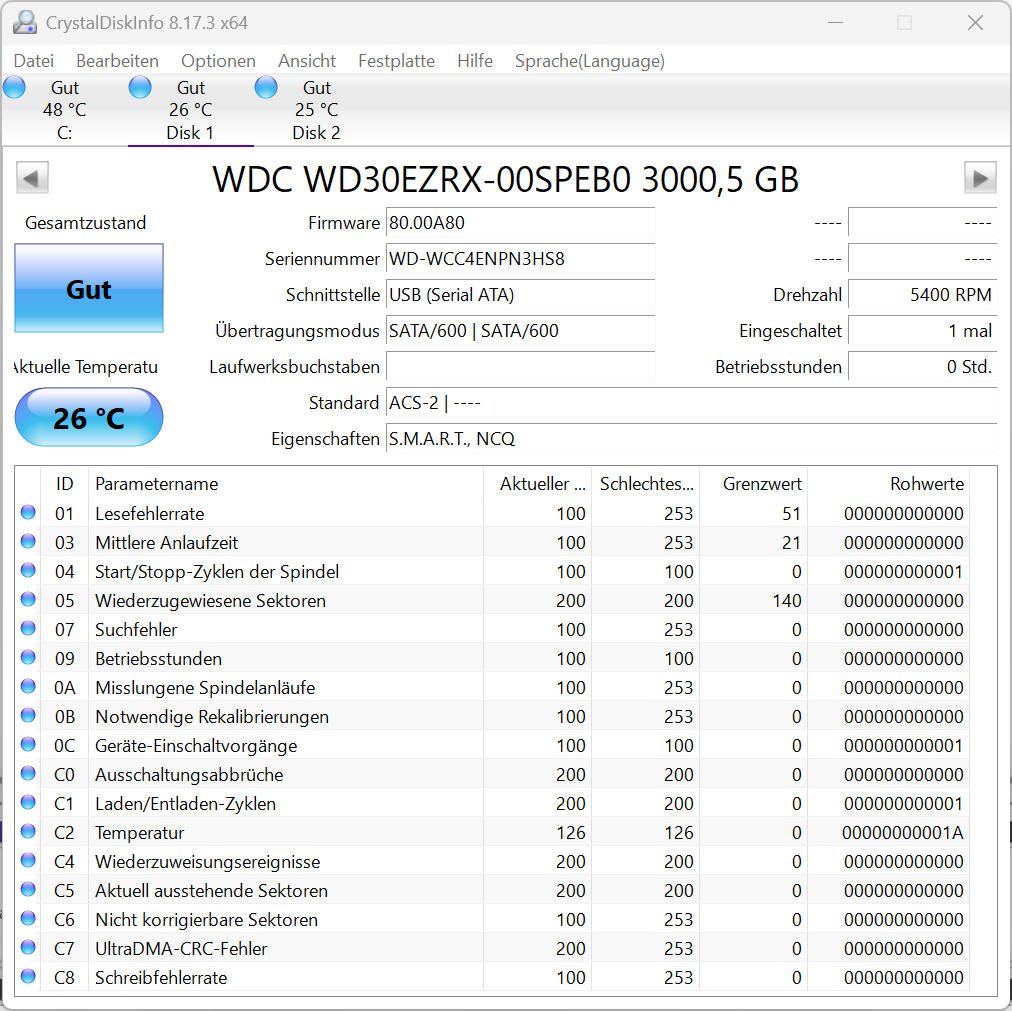Viewport: 1012px width, 1011px height.
Task: Click status orb of Wiederzugewiesene Sektoren row
Action: pos(28,599)
